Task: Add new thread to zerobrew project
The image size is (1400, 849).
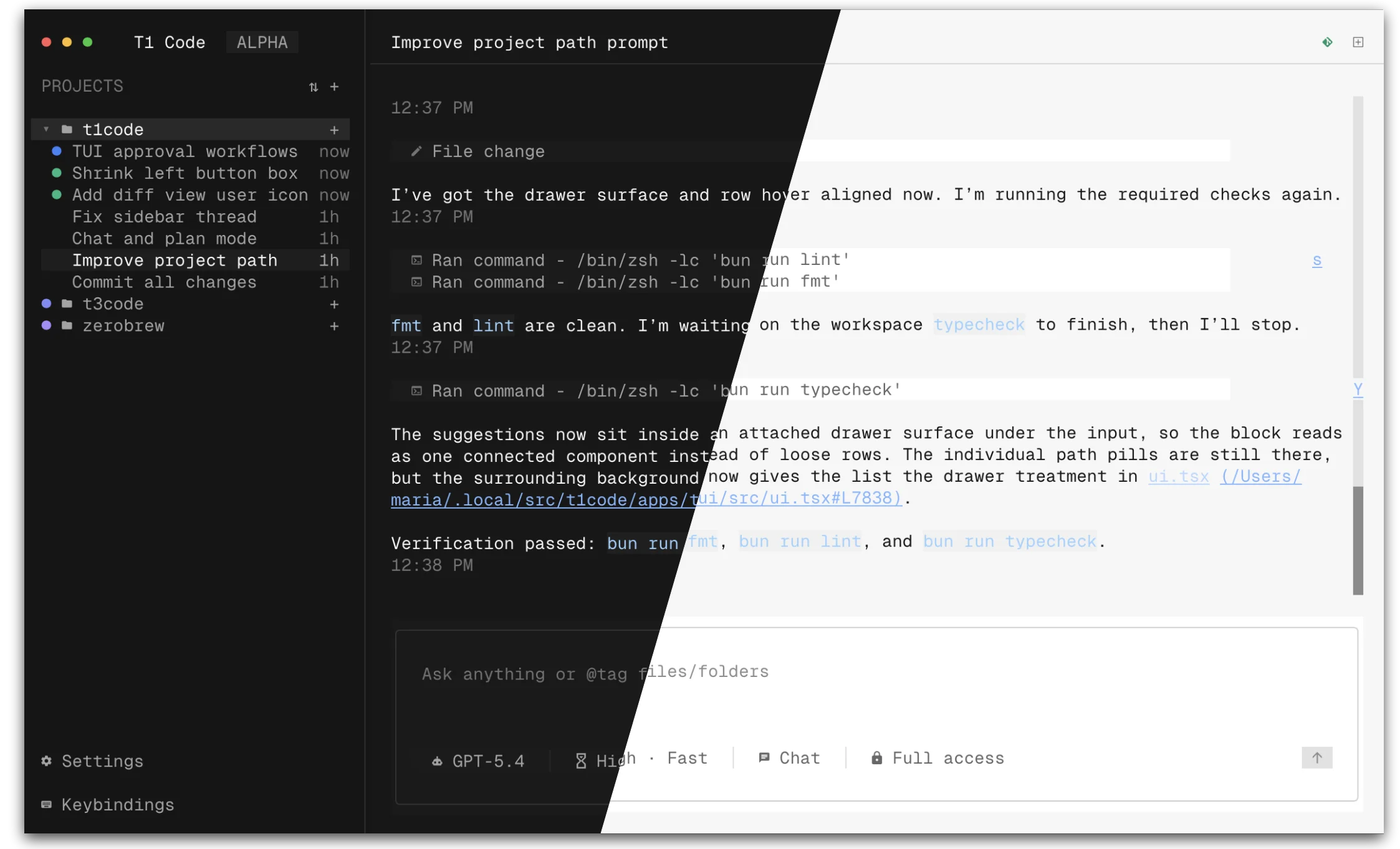Action: point(334,326)
